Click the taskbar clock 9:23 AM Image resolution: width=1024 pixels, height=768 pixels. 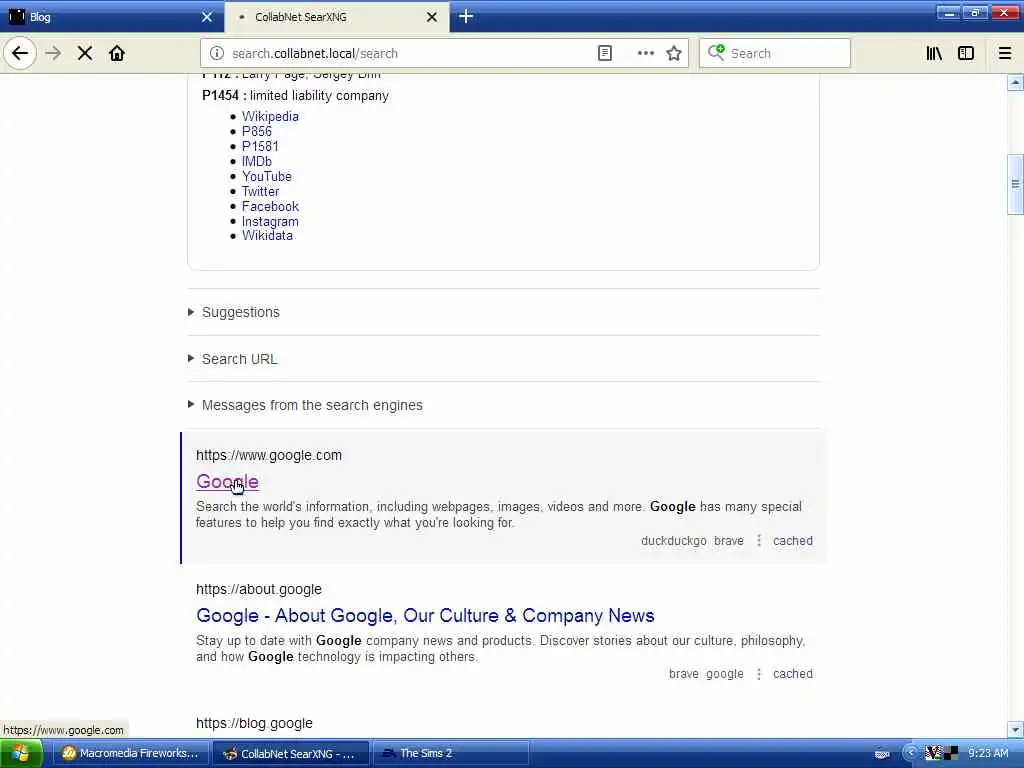pyautogui.click(x=988, y=754)
